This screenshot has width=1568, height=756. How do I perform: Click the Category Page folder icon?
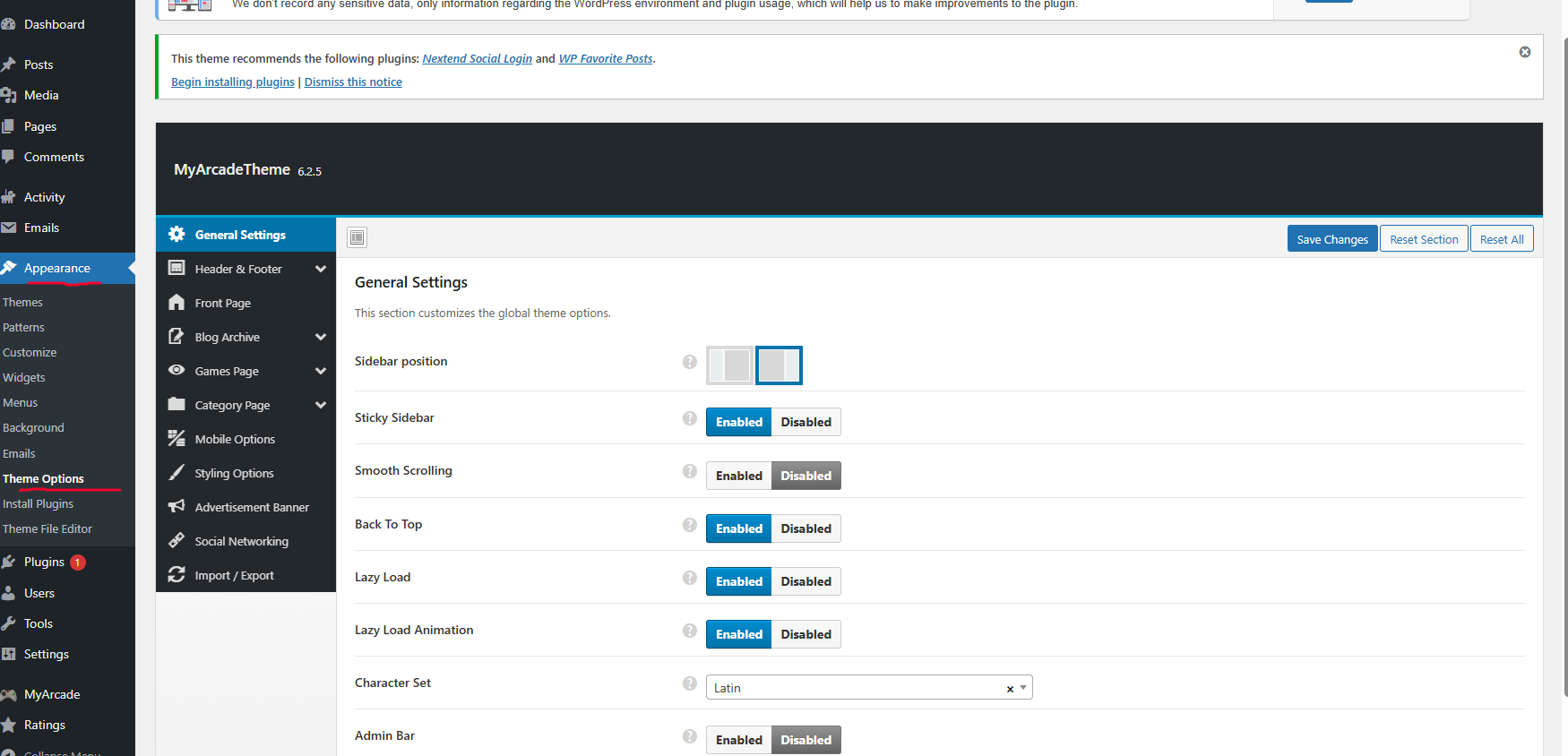point(177,404)
